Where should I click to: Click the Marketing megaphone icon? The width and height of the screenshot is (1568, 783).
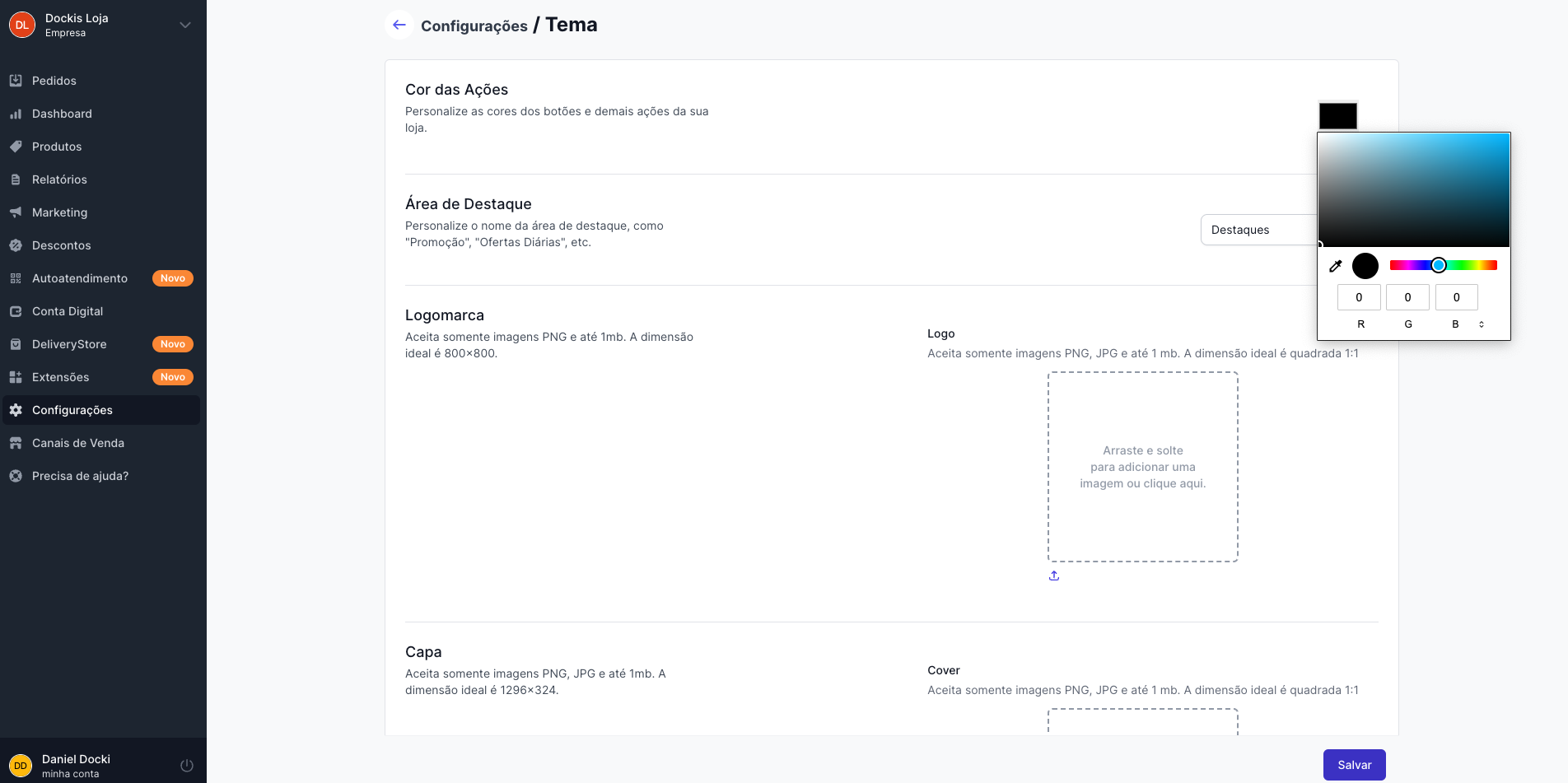click(x=16, y=212)
